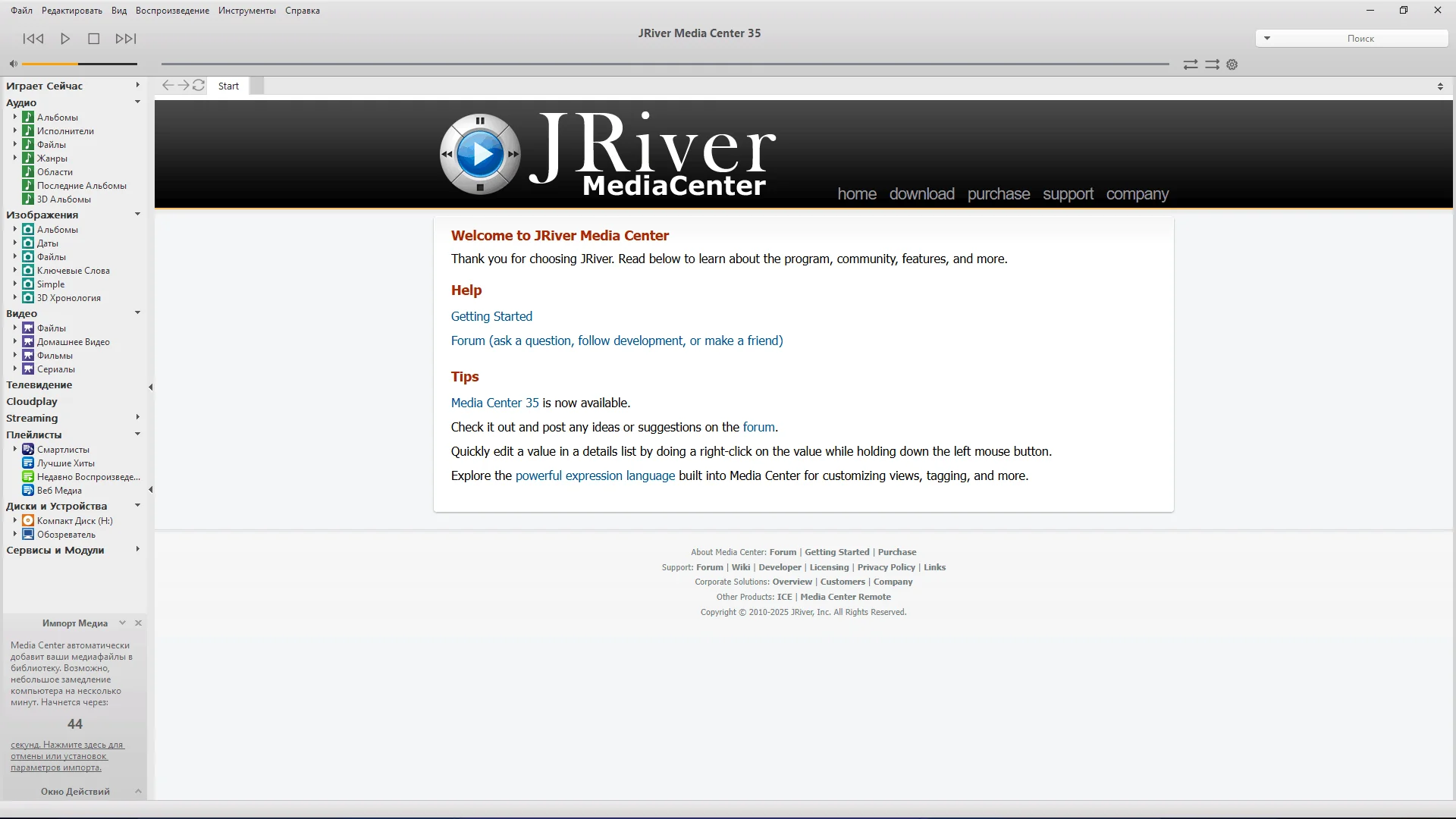Click the Компакт Диск (H:) disc icon

click(x=28, y=521)
